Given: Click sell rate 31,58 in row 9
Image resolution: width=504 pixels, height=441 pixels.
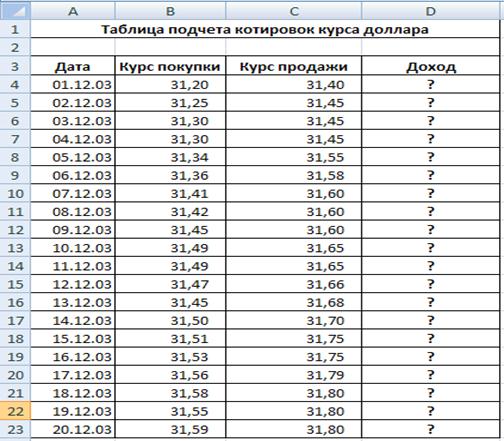Looking at the screenshot, I should (x=294, y=175).
